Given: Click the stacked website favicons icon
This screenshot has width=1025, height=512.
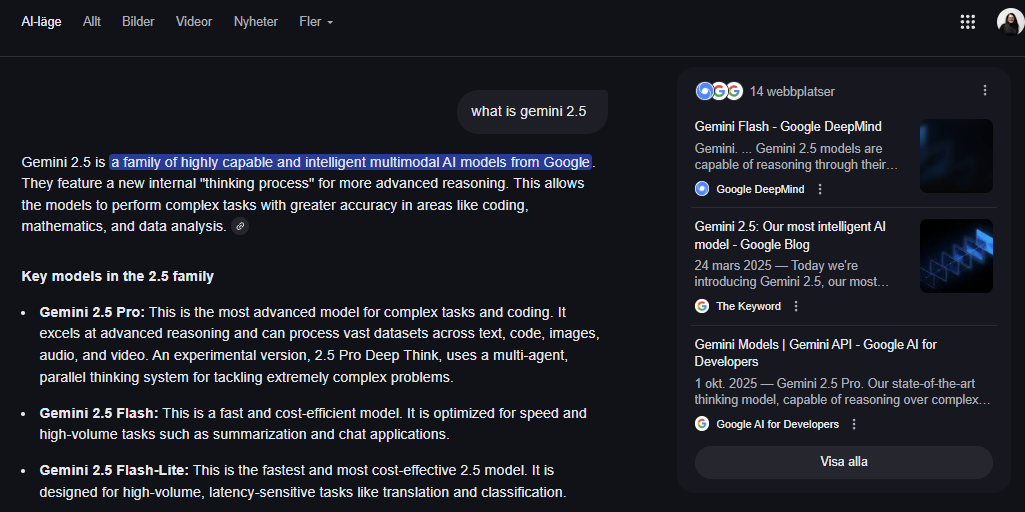Looking at the screenshot, I should pyautogui.click(x=719, y=91).
